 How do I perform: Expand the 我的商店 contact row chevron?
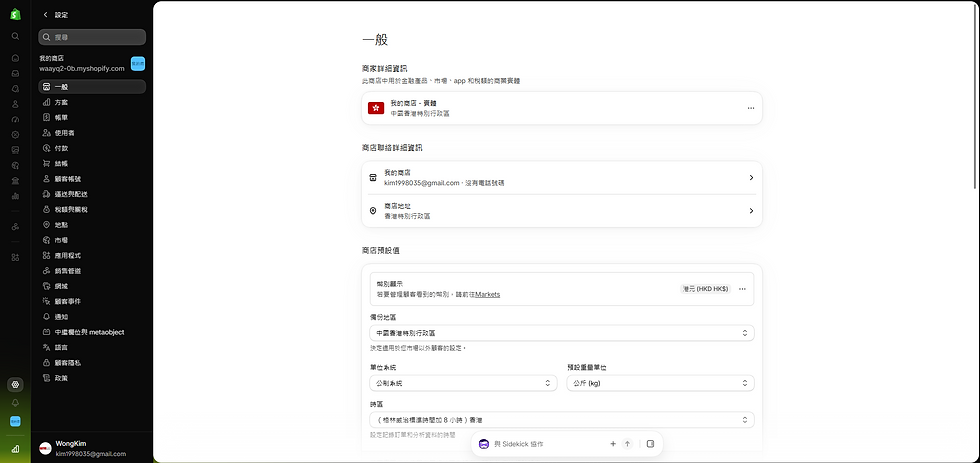click(x=751, y=177)
